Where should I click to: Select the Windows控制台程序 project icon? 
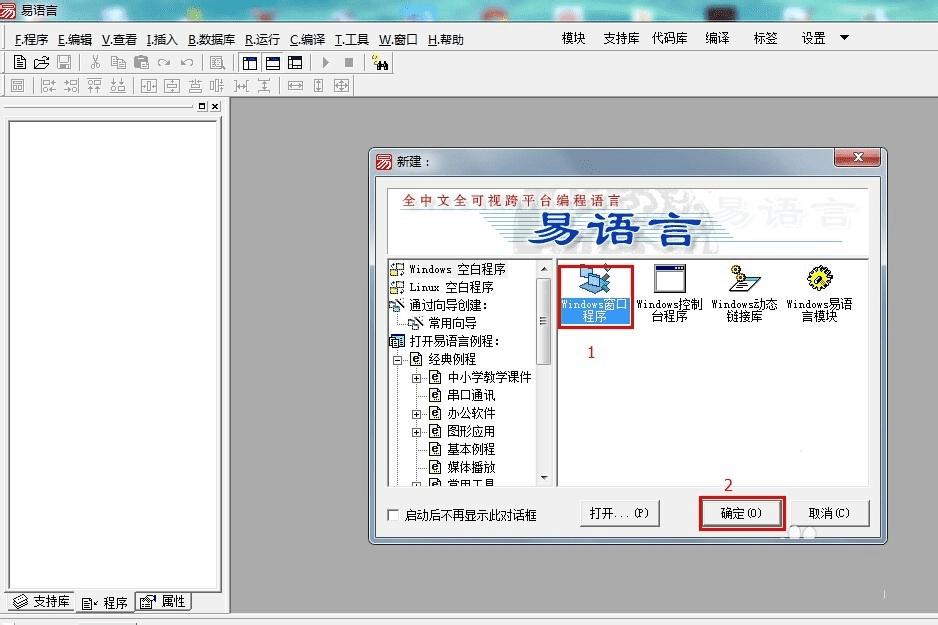click(669, 294)
